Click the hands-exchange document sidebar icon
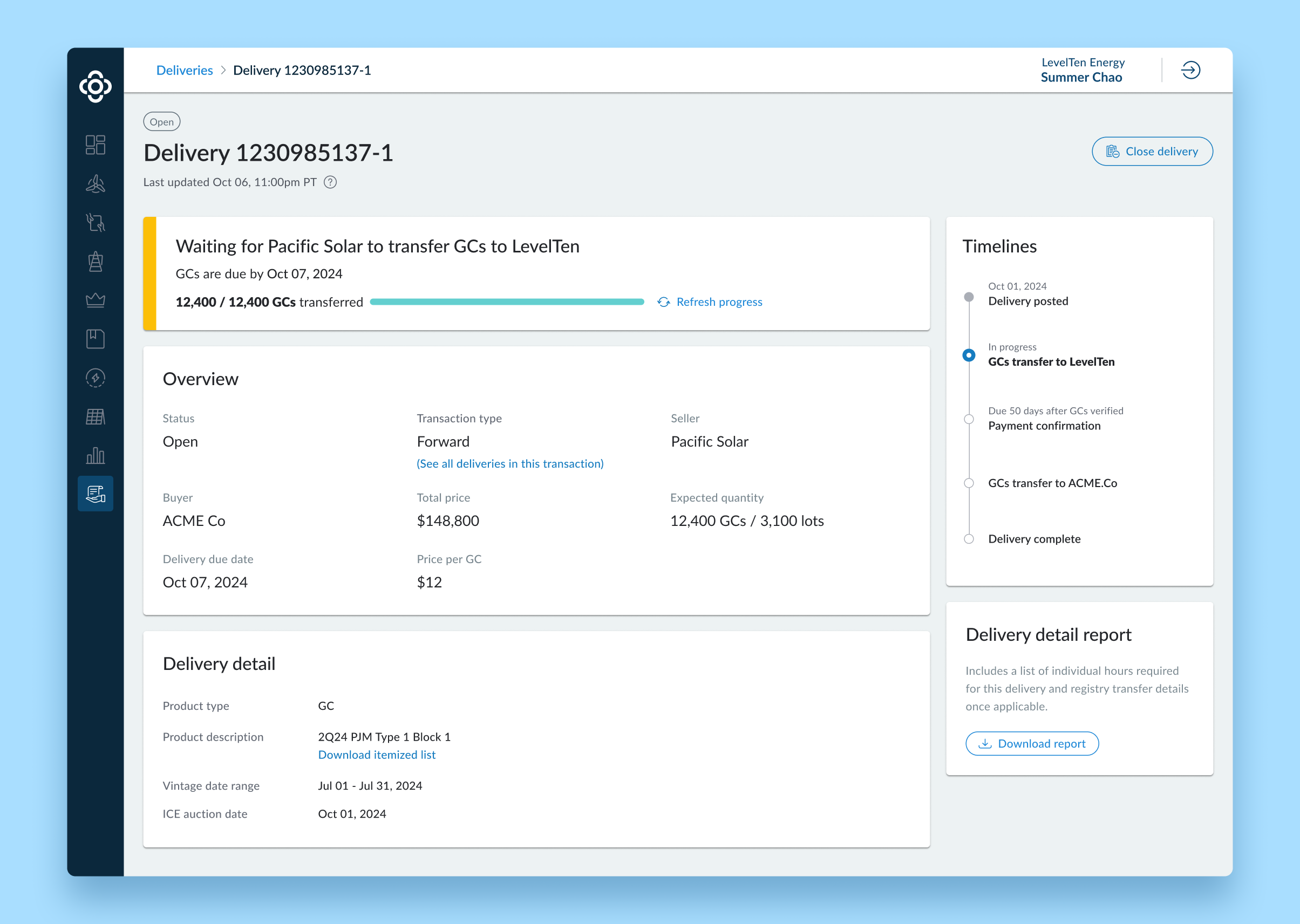The width and height of the screenshot is (1300, 924). tap(95, 222)
